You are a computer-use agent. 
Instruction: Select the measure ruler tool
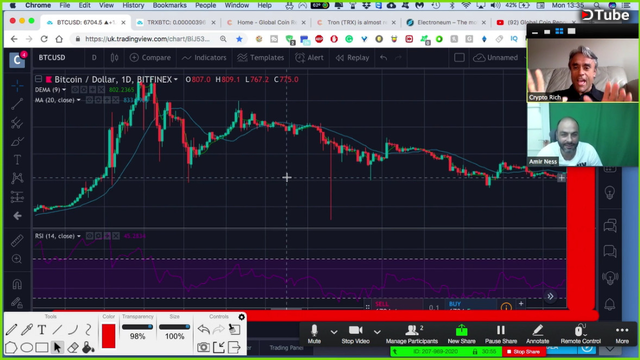[x=17, y=241]
